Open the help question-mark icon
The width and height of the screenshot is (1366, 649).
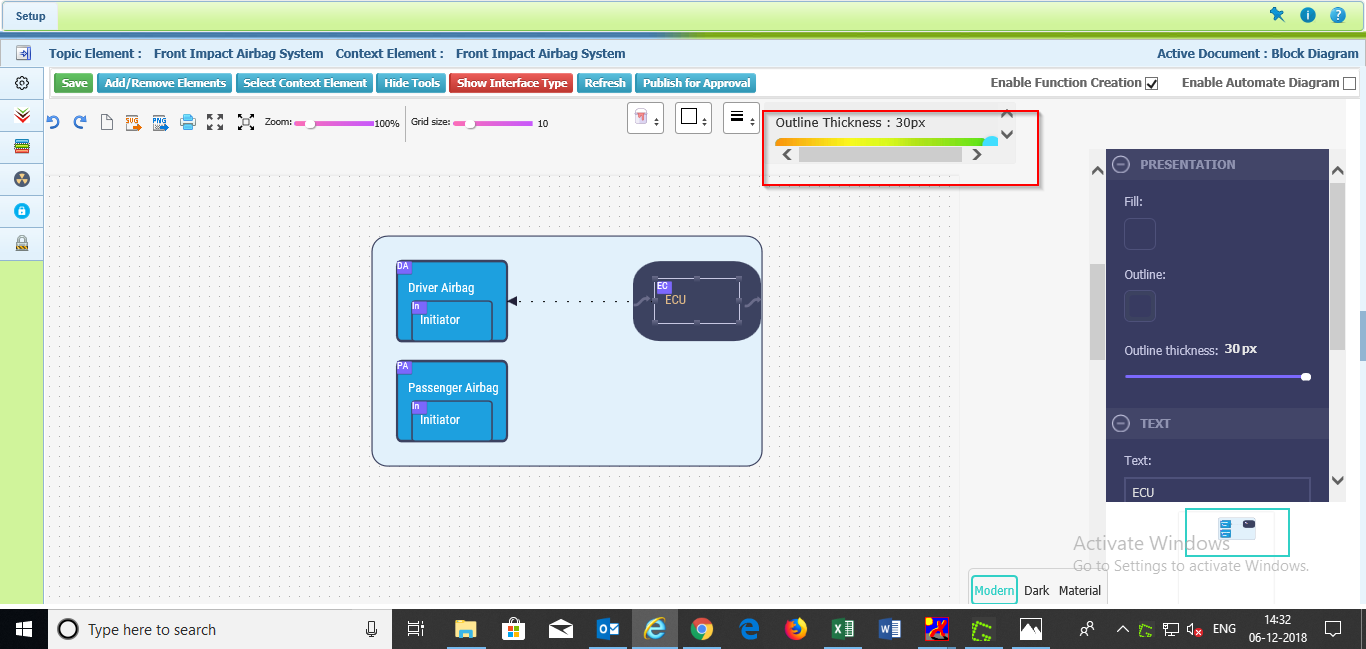pos(1338,15)
